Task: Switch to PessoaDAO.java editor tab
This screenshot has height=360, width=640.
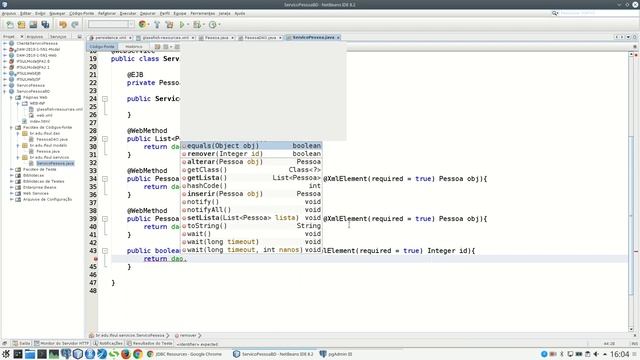Action: point(260,38)
